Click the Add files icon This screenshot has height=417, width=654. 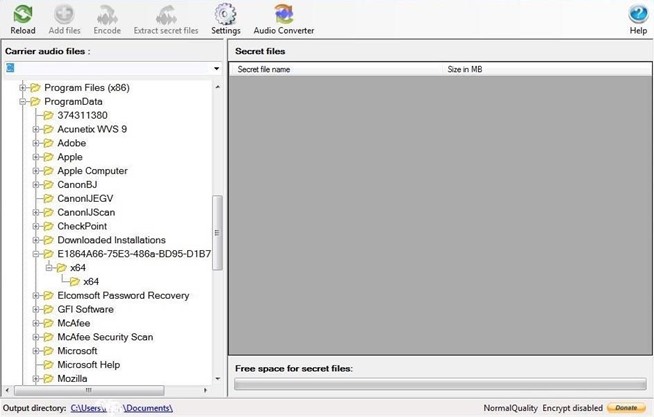point(64,14)
